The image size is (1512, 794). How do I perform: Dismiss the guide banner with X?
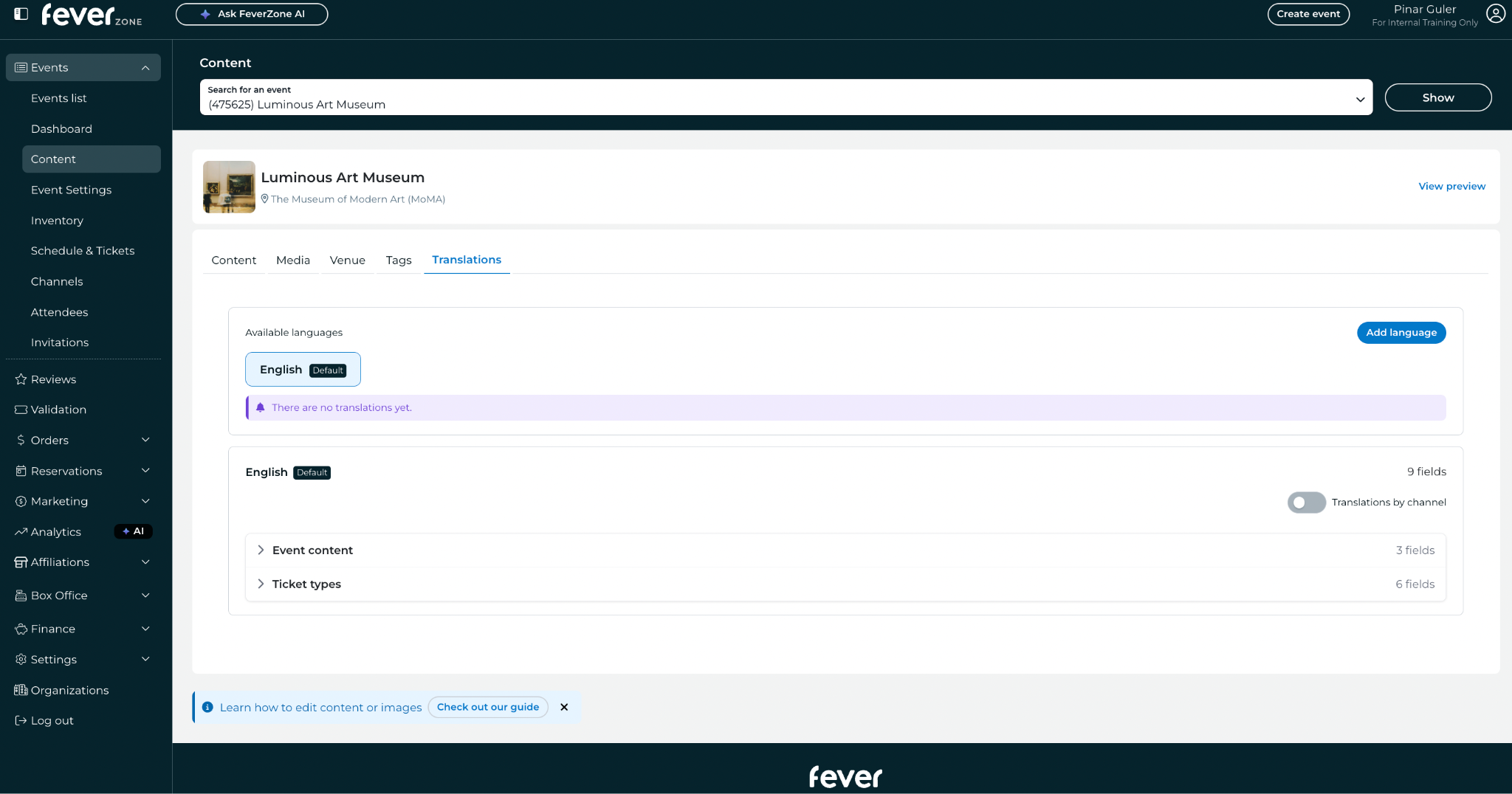coord(564,707)
